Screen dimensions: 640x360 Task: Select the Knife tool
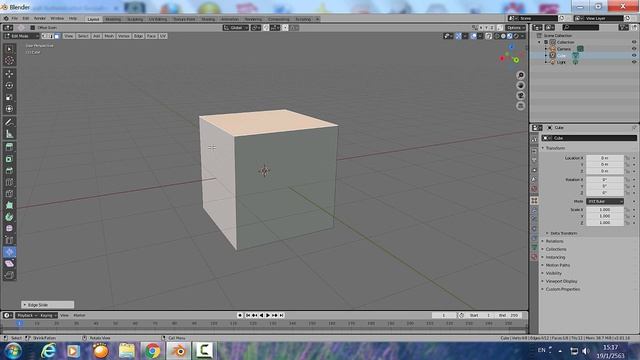coord(9,194)
